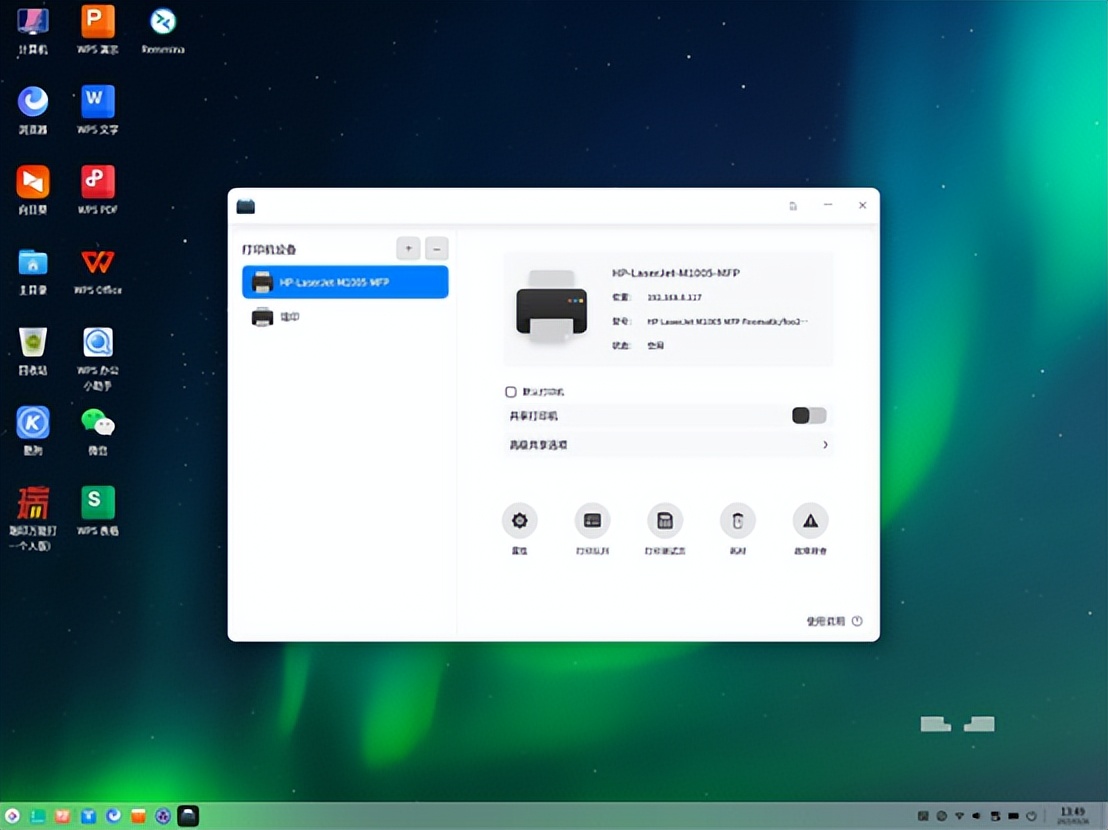Launch Remmina remote desktop client

(x=162, y=22)
